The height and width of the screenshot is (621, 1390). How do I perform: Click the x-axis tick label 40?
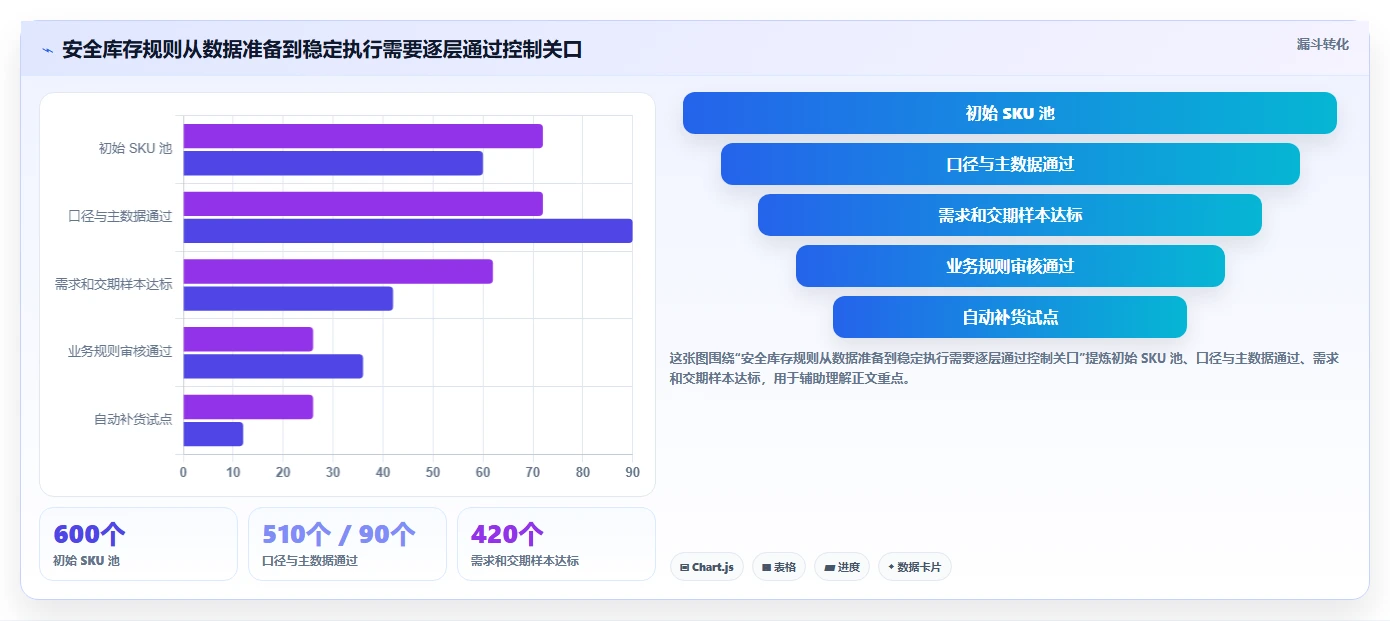(x=383, y=472)
